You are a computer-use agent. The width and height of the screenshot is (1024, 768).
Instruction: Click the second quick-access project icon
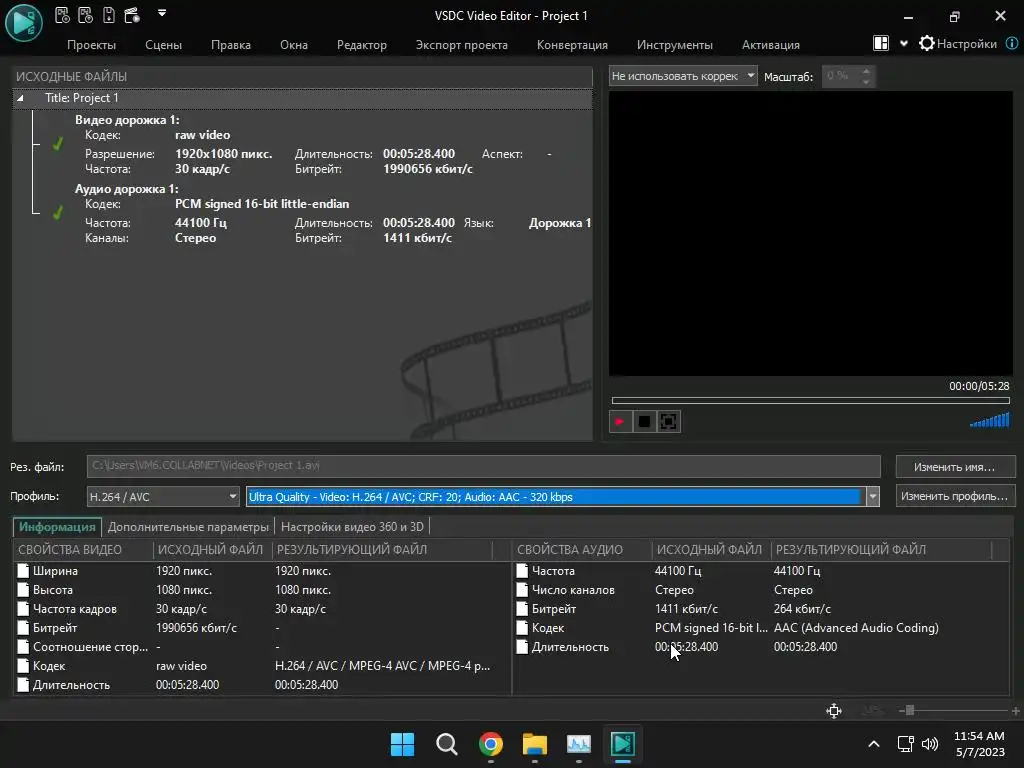(86, 14)
